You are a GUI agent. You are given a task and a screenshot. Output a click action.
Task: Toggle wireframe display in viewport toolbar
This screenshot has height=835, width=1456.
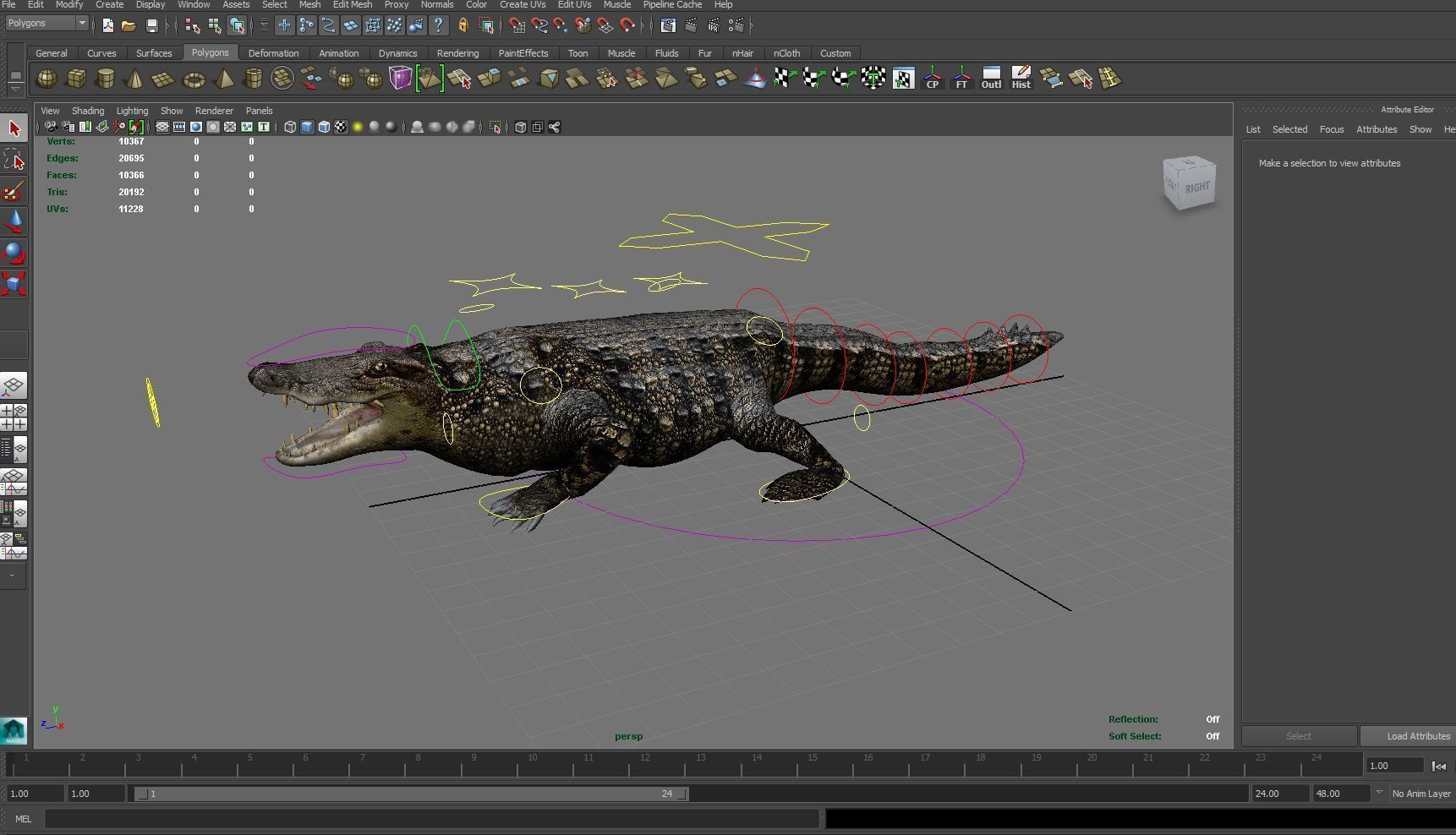pos(290,127)
